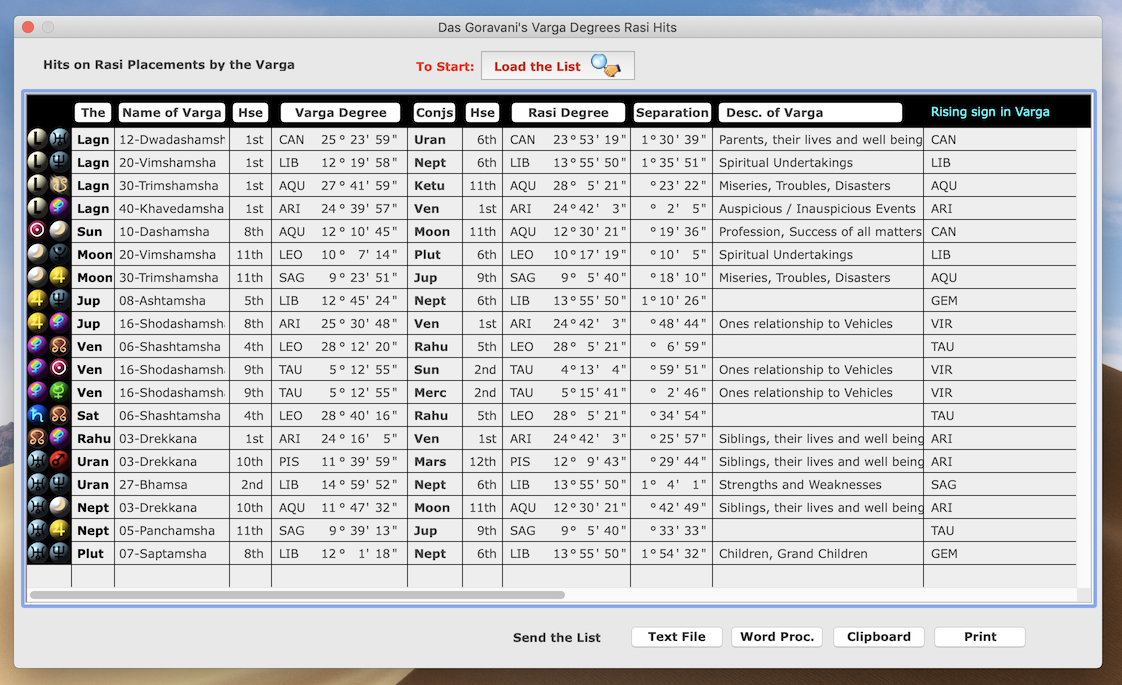Select the green Mercury icon in Ven row
The width and height of the screenshot is (1122, 685).
[60, 393]
